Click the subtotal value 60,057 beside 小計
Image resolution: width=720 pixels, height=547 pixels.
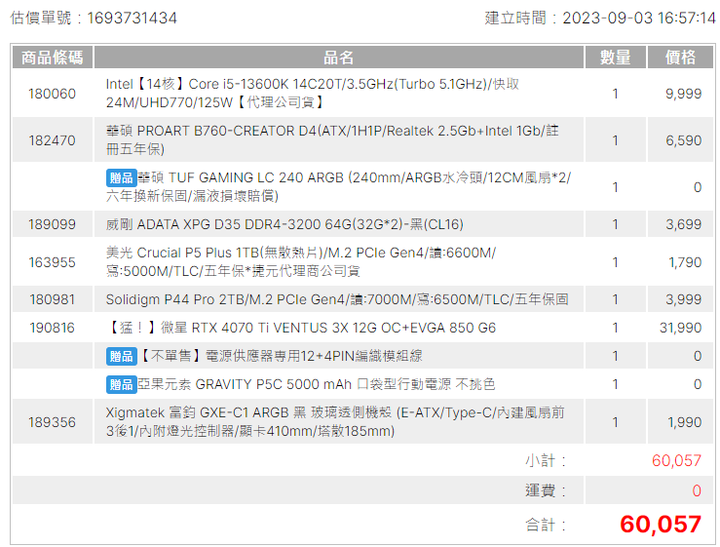pos(676,461)
